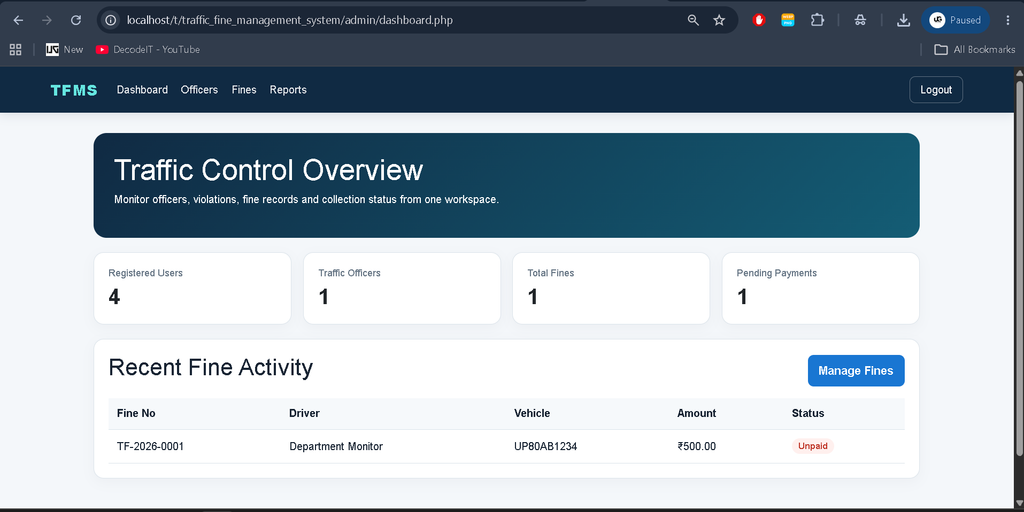Click the Status column header
The height and width of the screenshot is (512, 1024).
pyautogui.click(x=808, y=413)
